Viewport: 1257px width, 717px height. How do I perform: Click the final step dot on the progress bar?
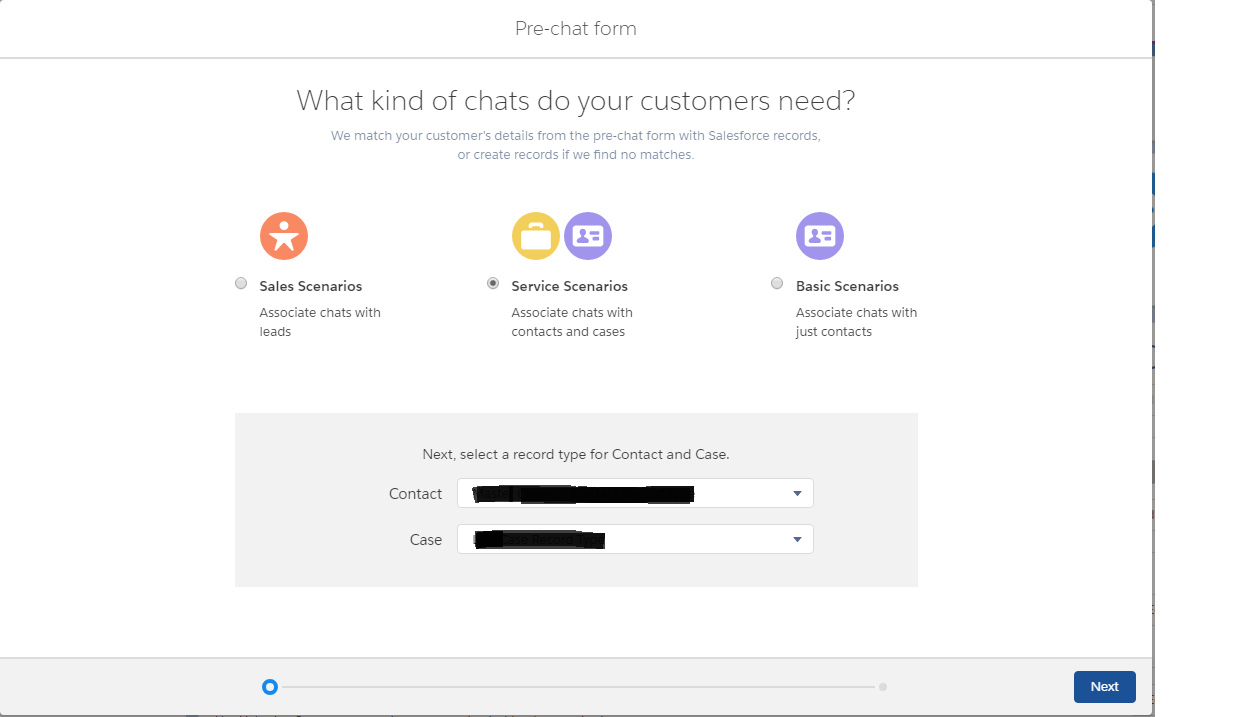point(883,687)
